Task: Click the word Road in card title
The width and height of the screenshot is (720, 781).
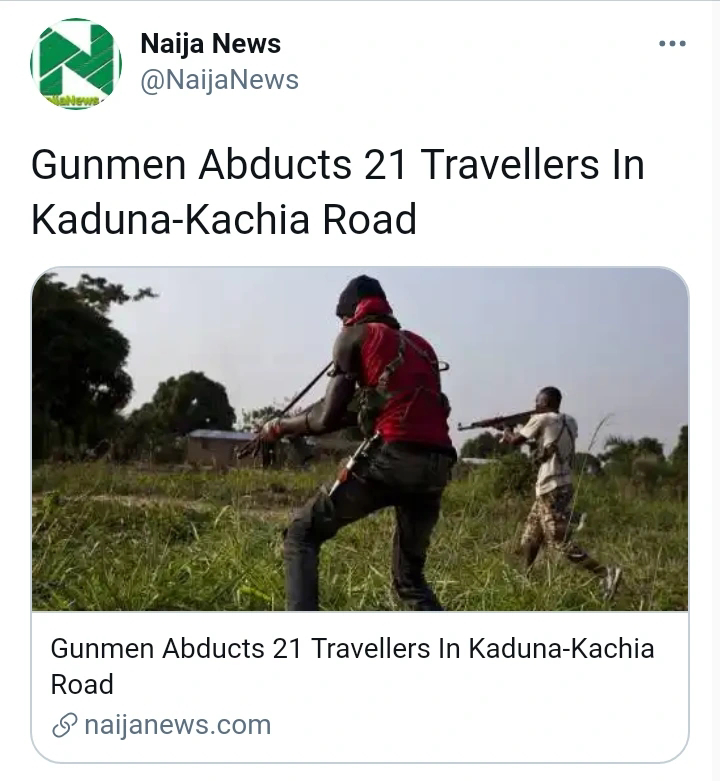Action: tap(82, 684)
